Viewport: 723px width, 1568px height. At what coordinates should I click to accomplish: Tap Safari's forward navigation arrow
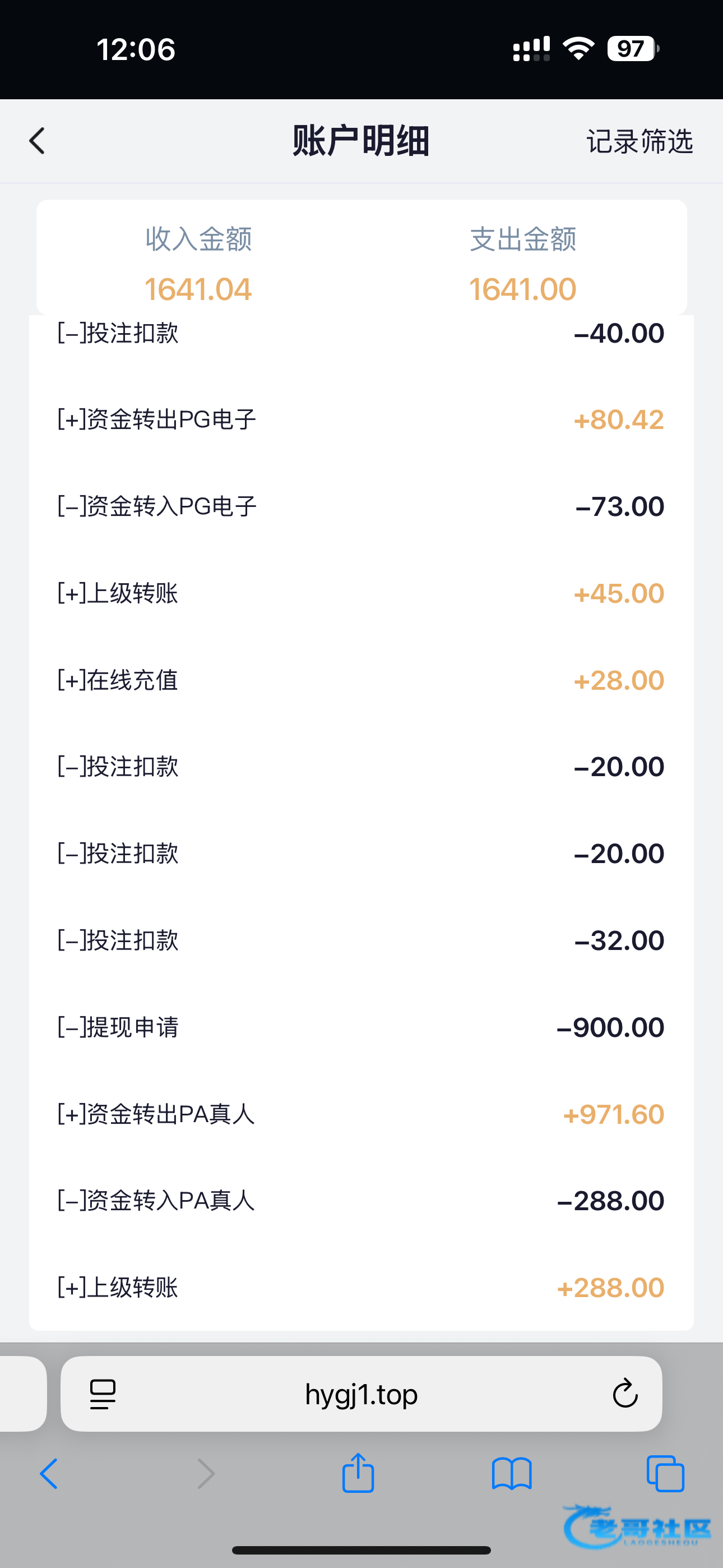(206, 1474)
